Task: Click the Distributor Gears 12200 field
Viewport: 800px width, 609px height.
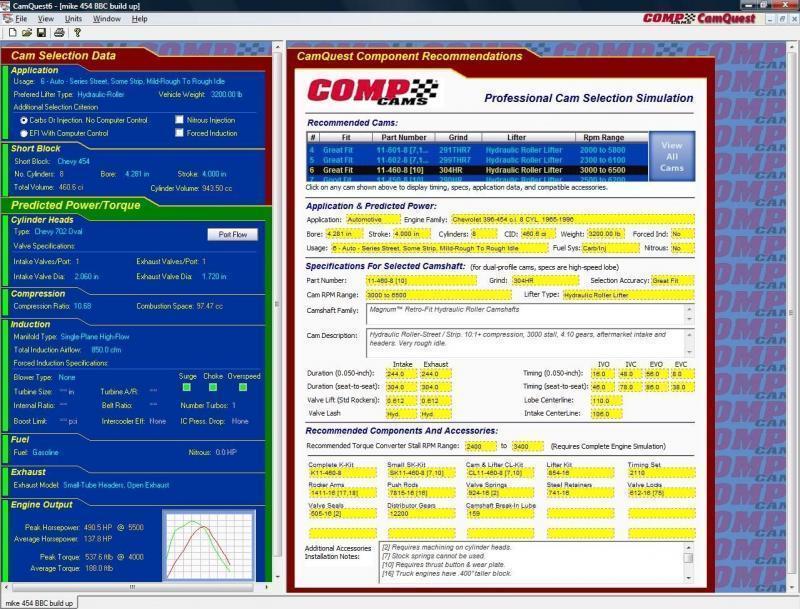Action: (421, 514)
